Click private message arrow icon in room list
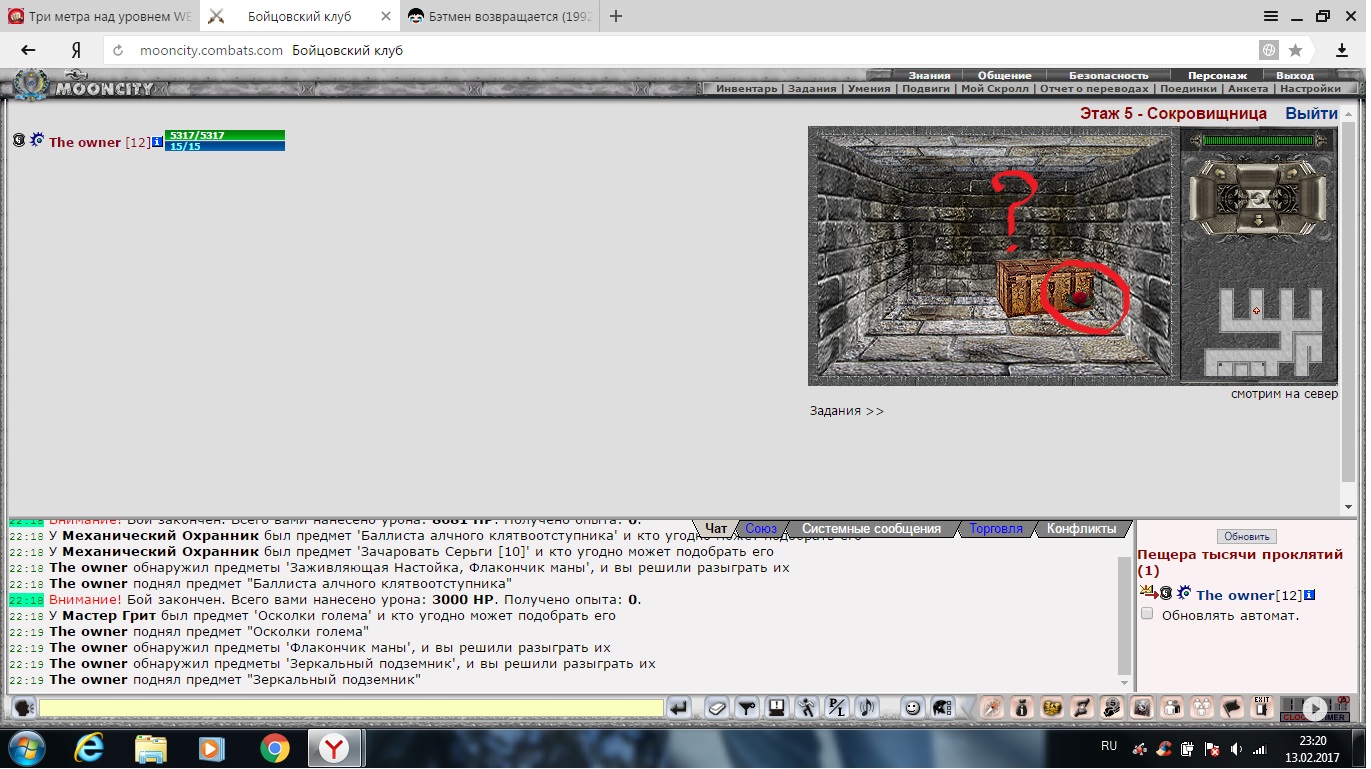This screenshot has width=1371, height=769. [1147, 593]
